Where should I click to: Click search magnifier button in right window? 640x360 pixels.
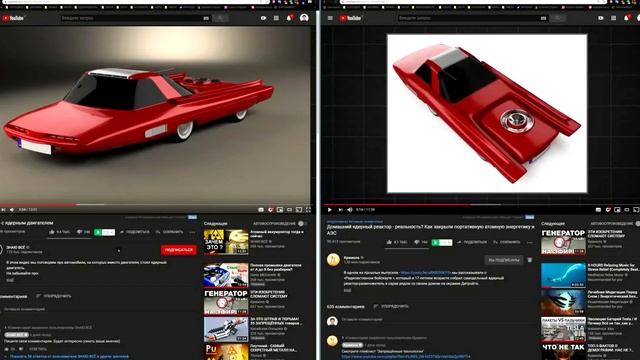[558, 18]
